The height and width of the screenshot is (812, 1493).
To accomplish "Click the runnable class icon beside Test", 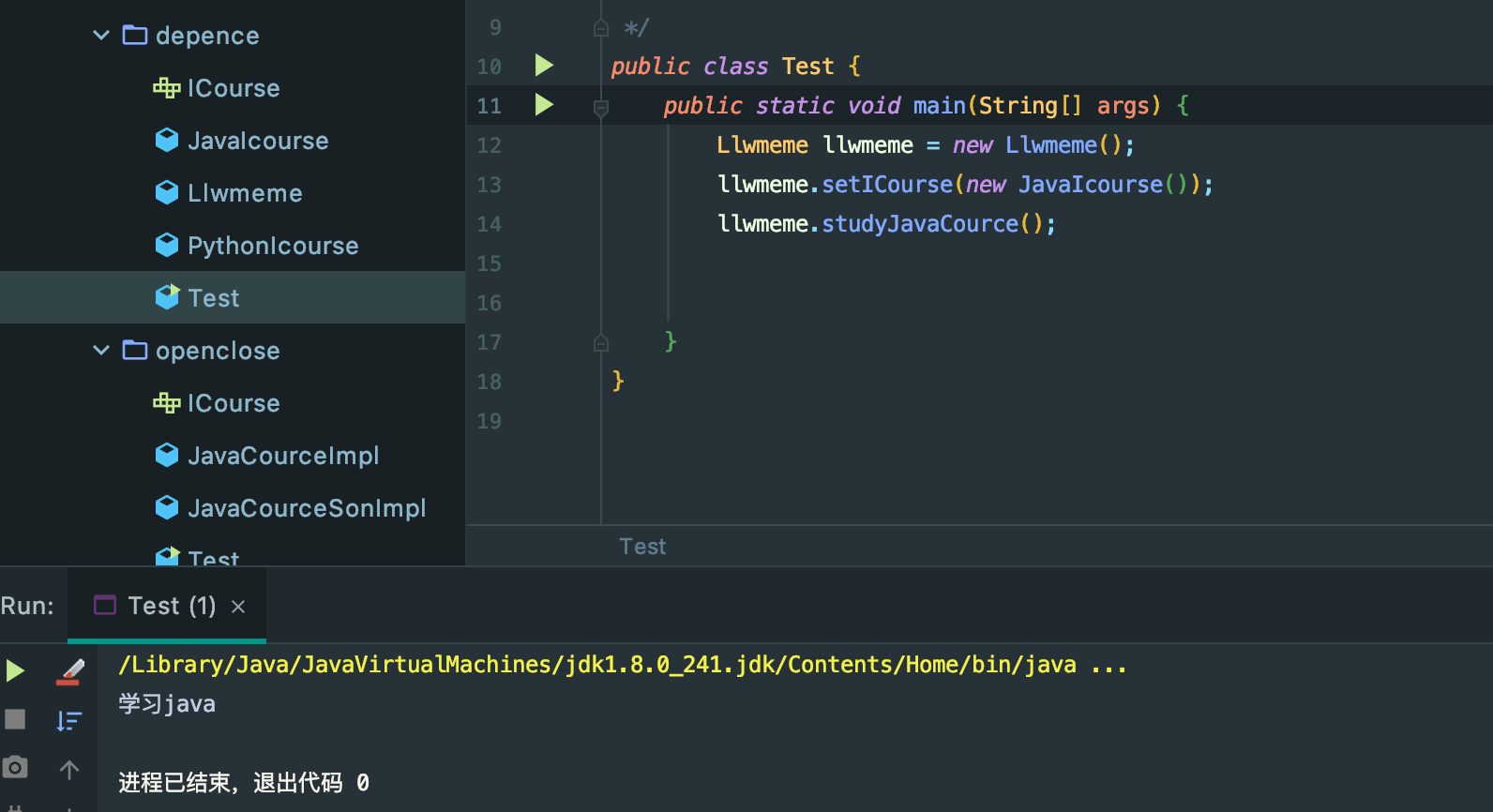I will click(x=167, y=297).
